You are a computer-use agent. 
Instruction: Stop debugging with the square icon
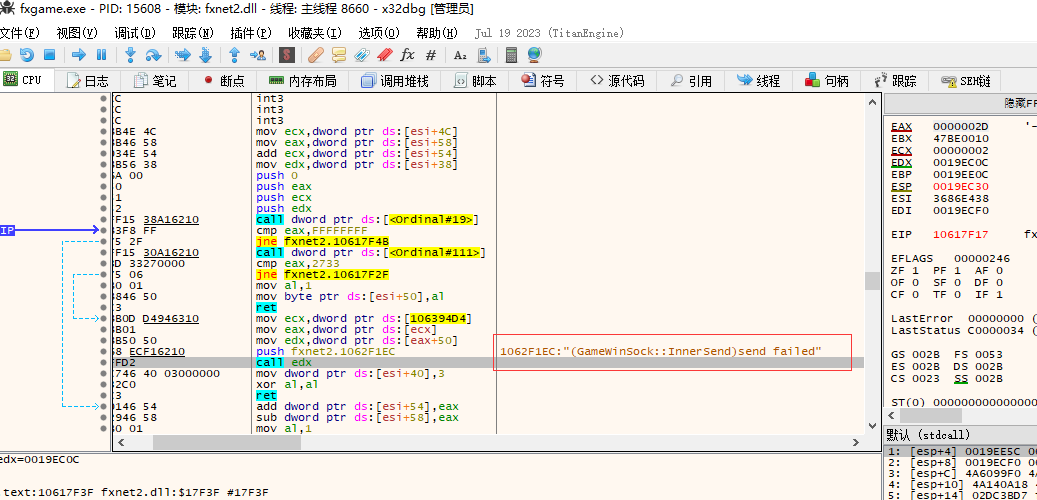click(x=49, y=54)
